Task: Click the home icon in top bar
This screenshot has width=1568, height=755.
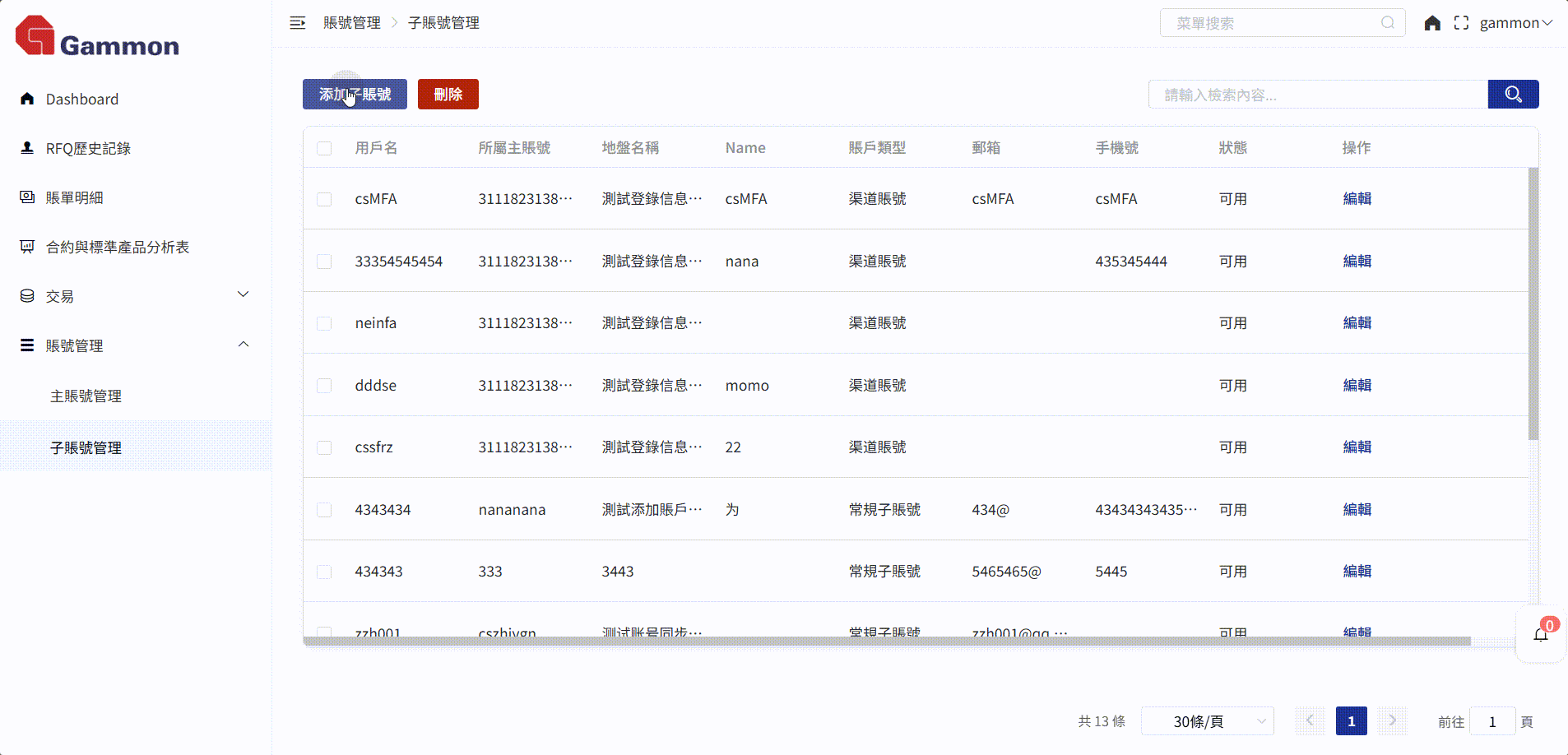Action: [1432, 23]
